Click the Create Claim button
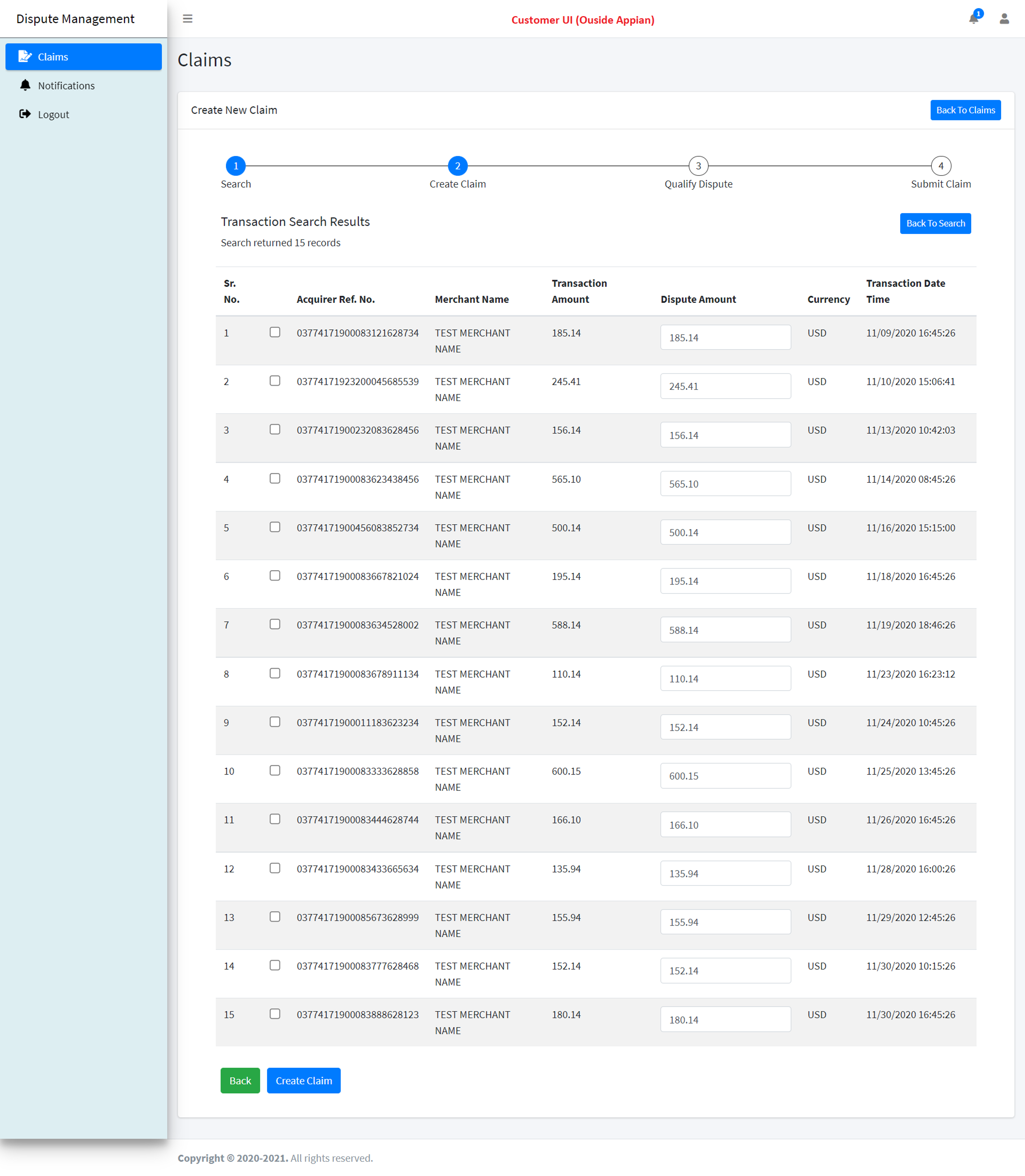The width and height of the screenshot is (1025, 1176). (304, 1080)
